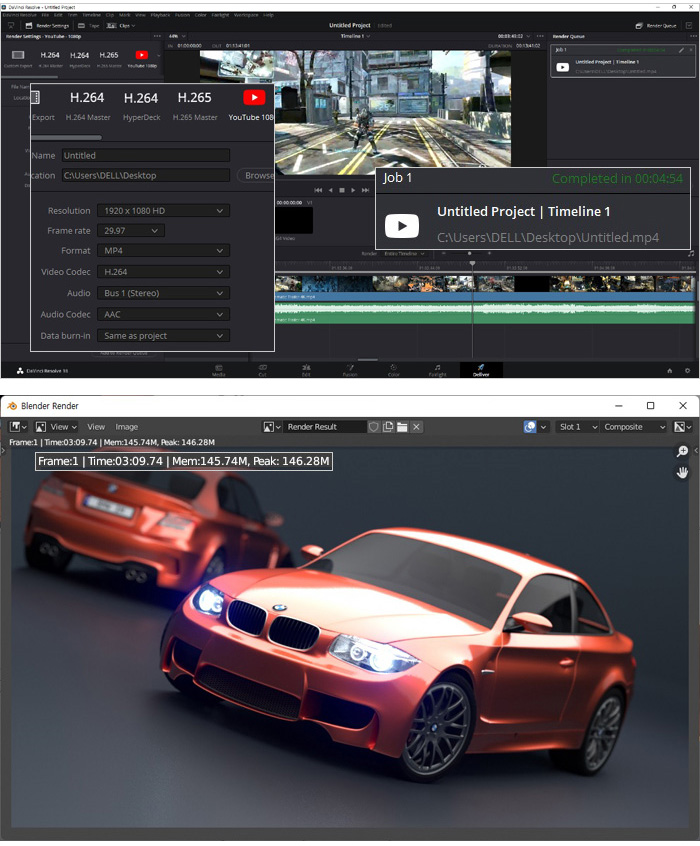The image size is (700, 846).
Task: Open the Timeline 1 selector dropdown
Action: coord(356,36)
